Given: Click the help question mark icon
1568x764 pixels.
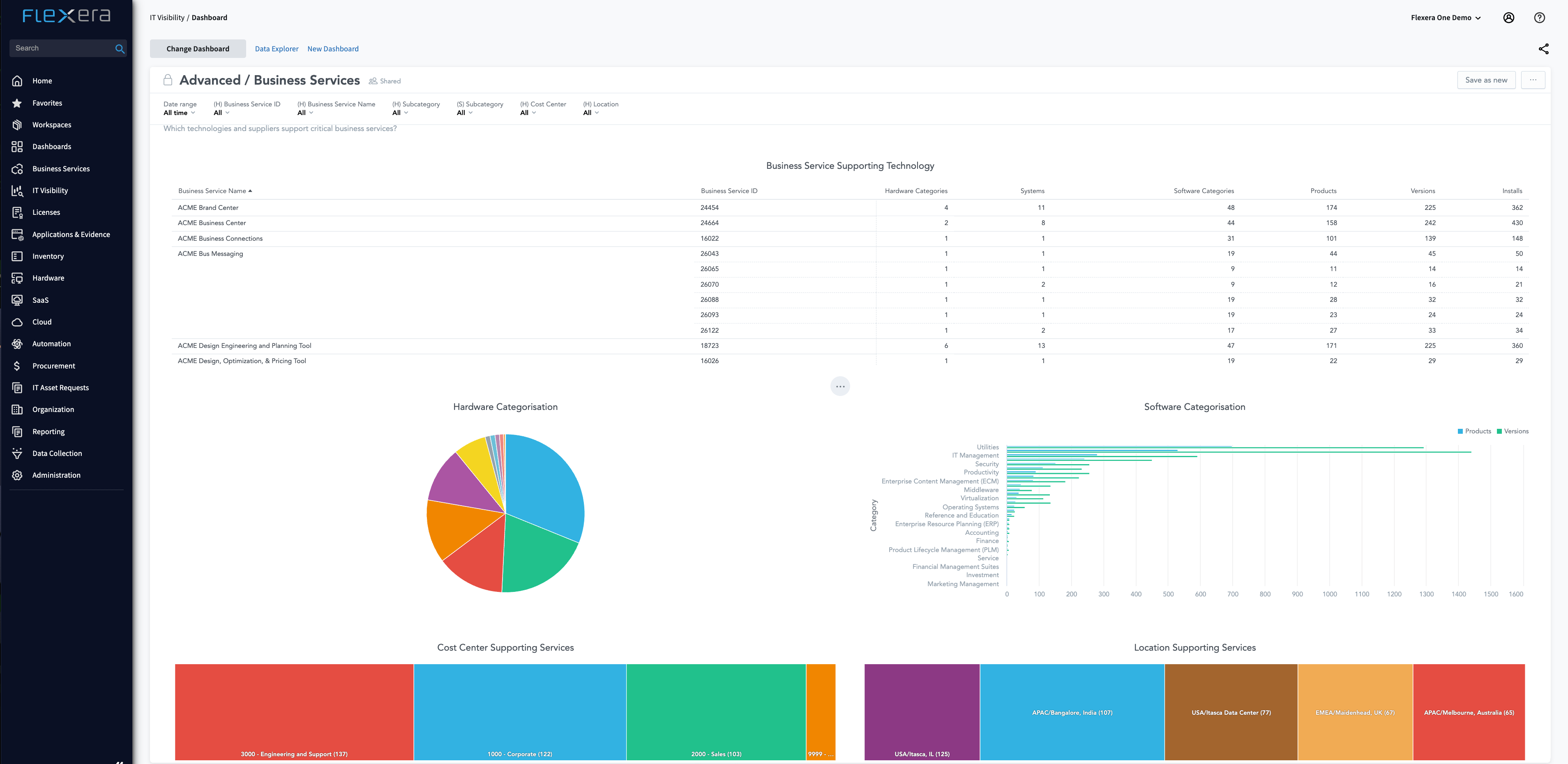Looking at the screenshot, I should click(x=1539, y=18).
